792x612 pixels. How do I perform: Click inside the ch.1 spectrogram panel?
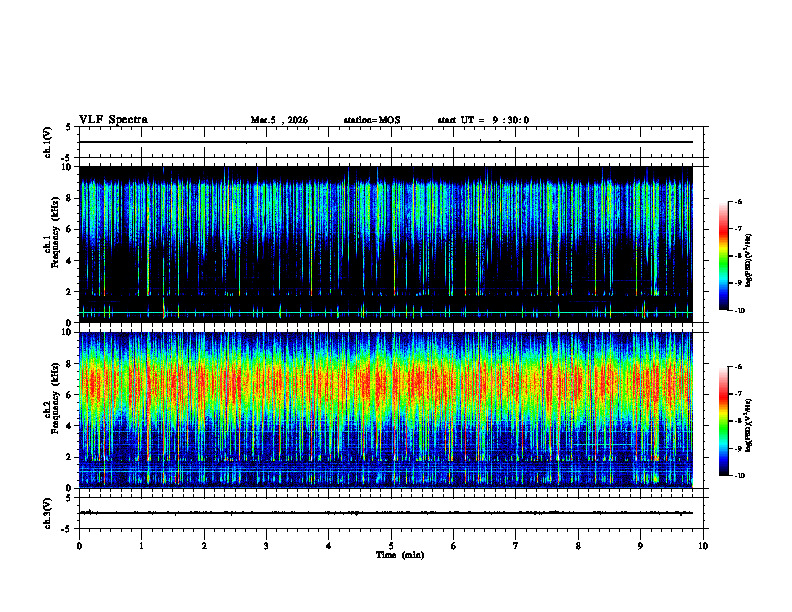(x=386, y=244)
